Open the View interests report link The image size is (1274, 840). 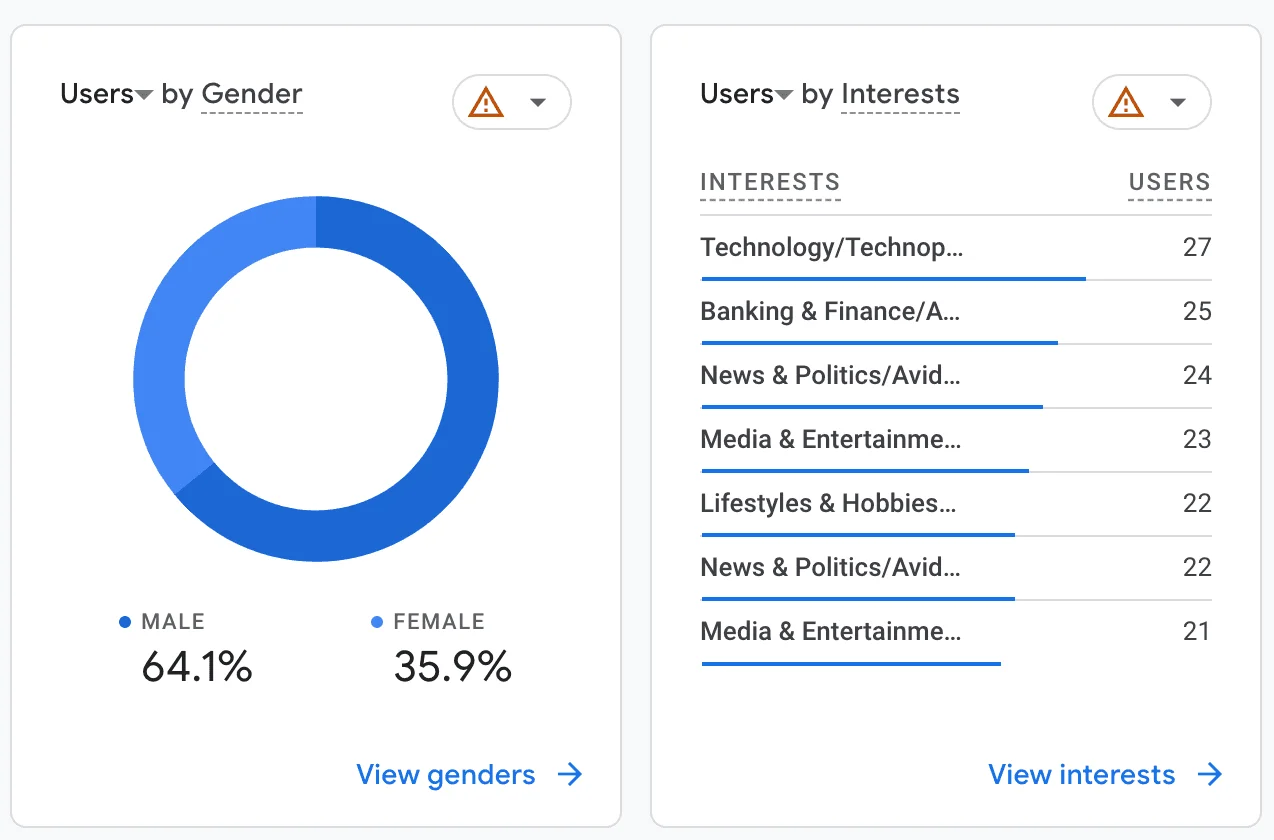coord(1081,775)
